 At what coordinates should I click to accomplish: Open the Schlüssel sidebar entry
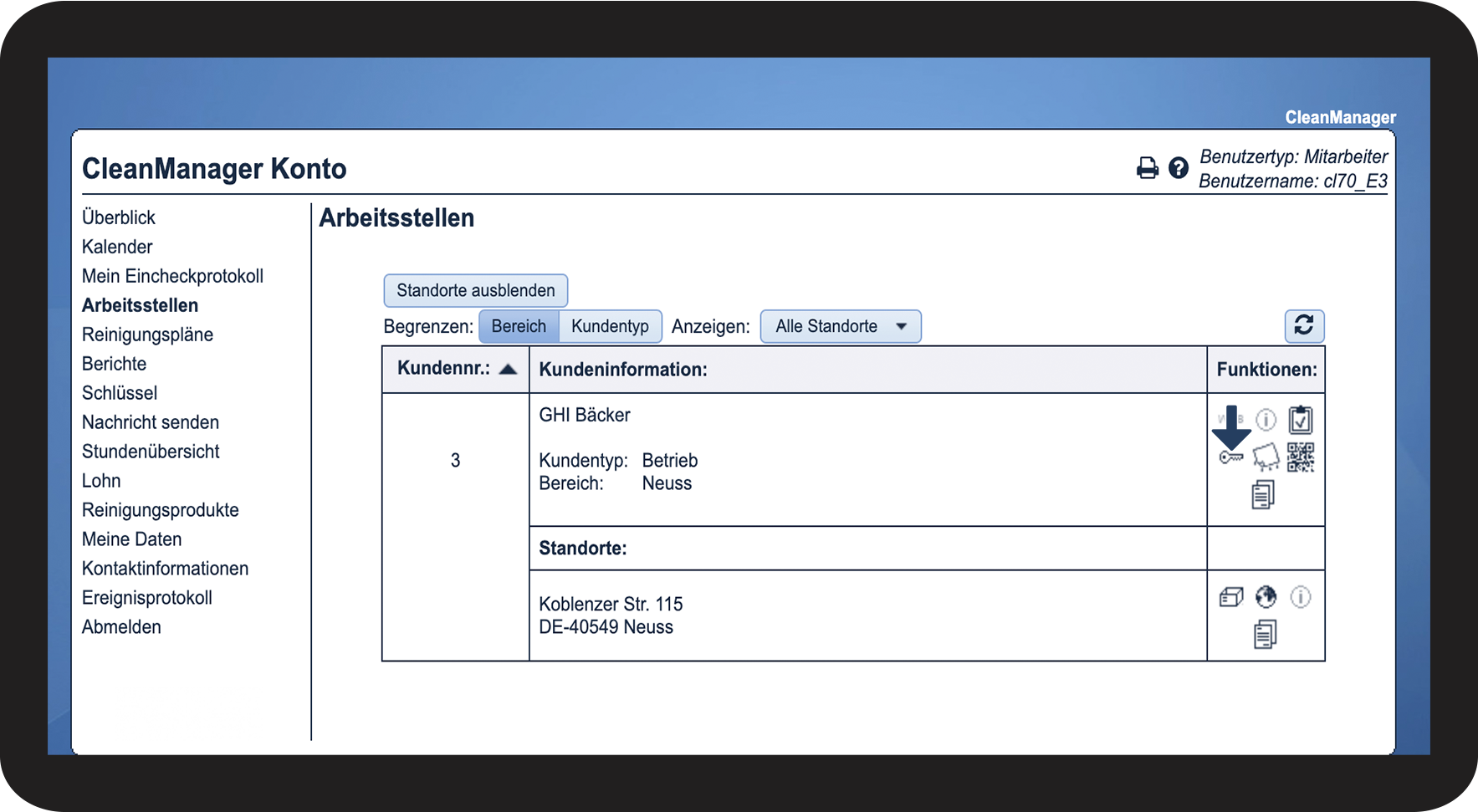click(120, 393)
